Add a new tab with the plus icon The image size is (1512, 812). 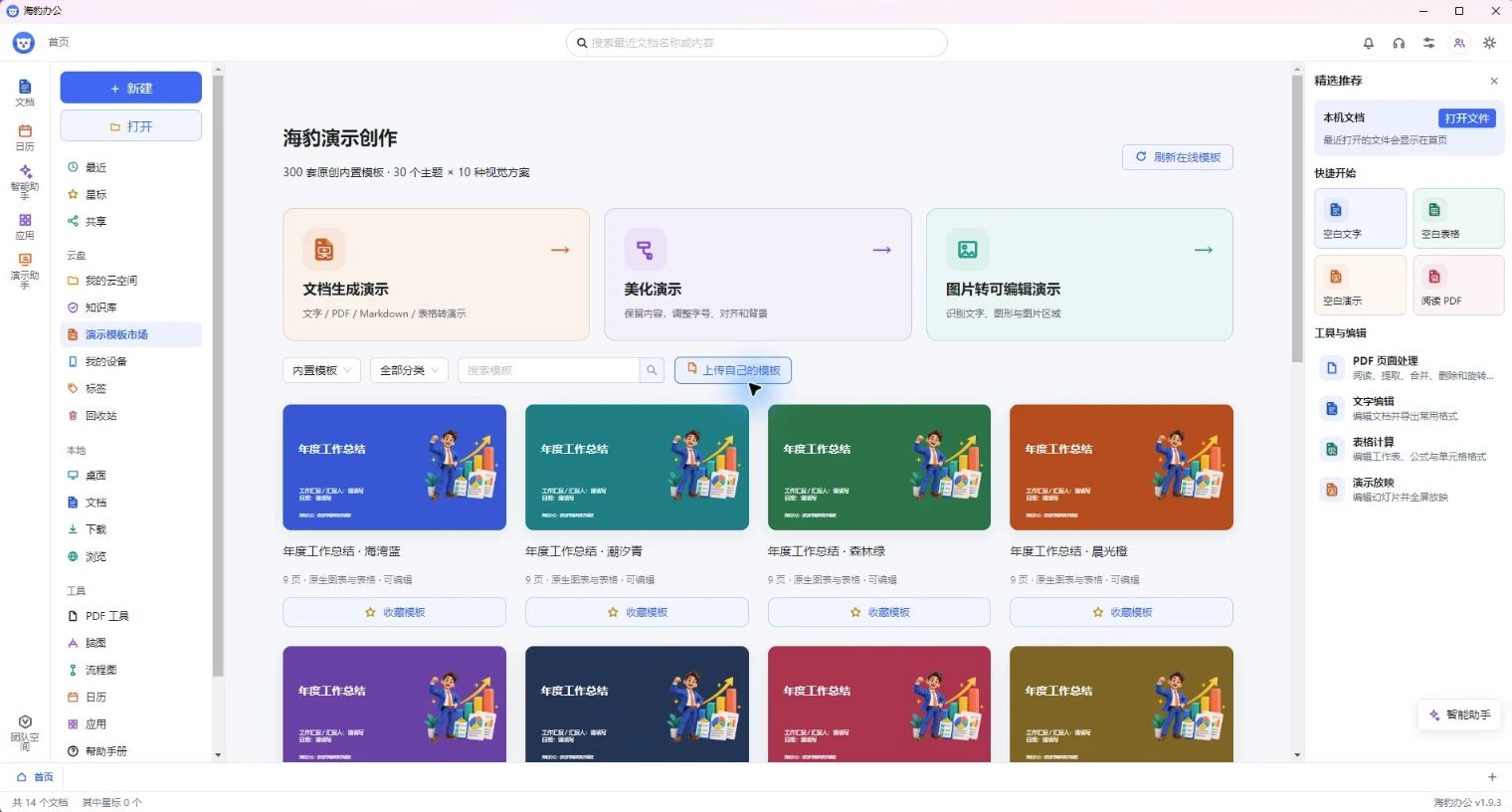point(1492,777)
